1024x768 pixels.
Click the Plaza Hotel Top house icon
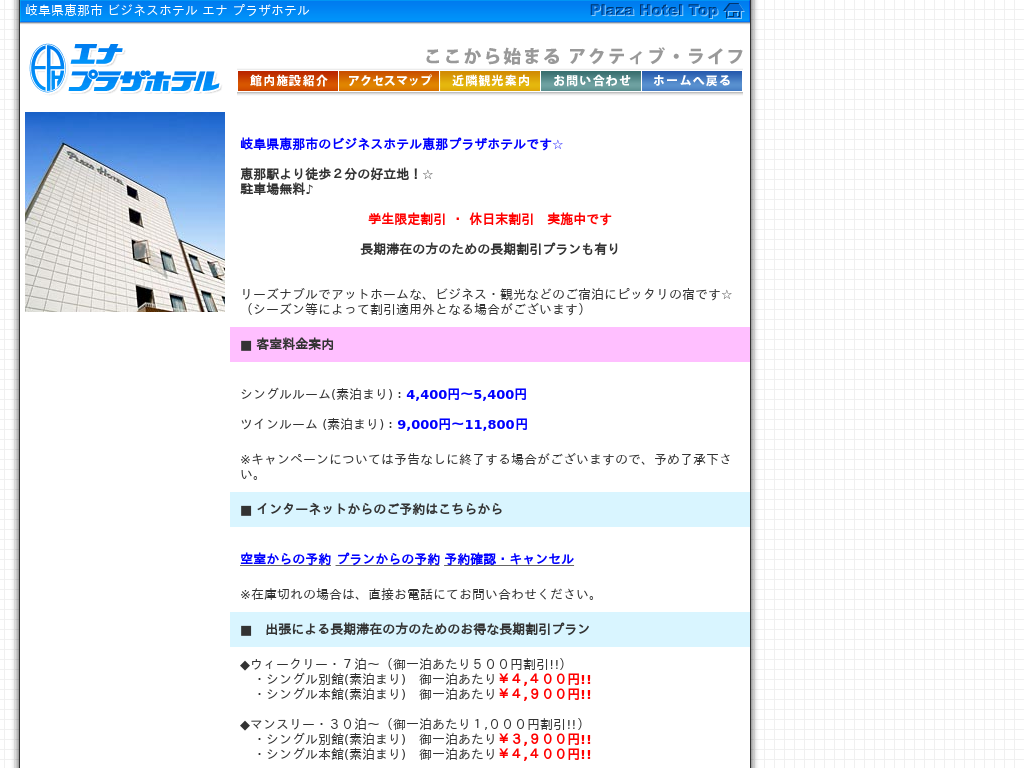point(734,10)
